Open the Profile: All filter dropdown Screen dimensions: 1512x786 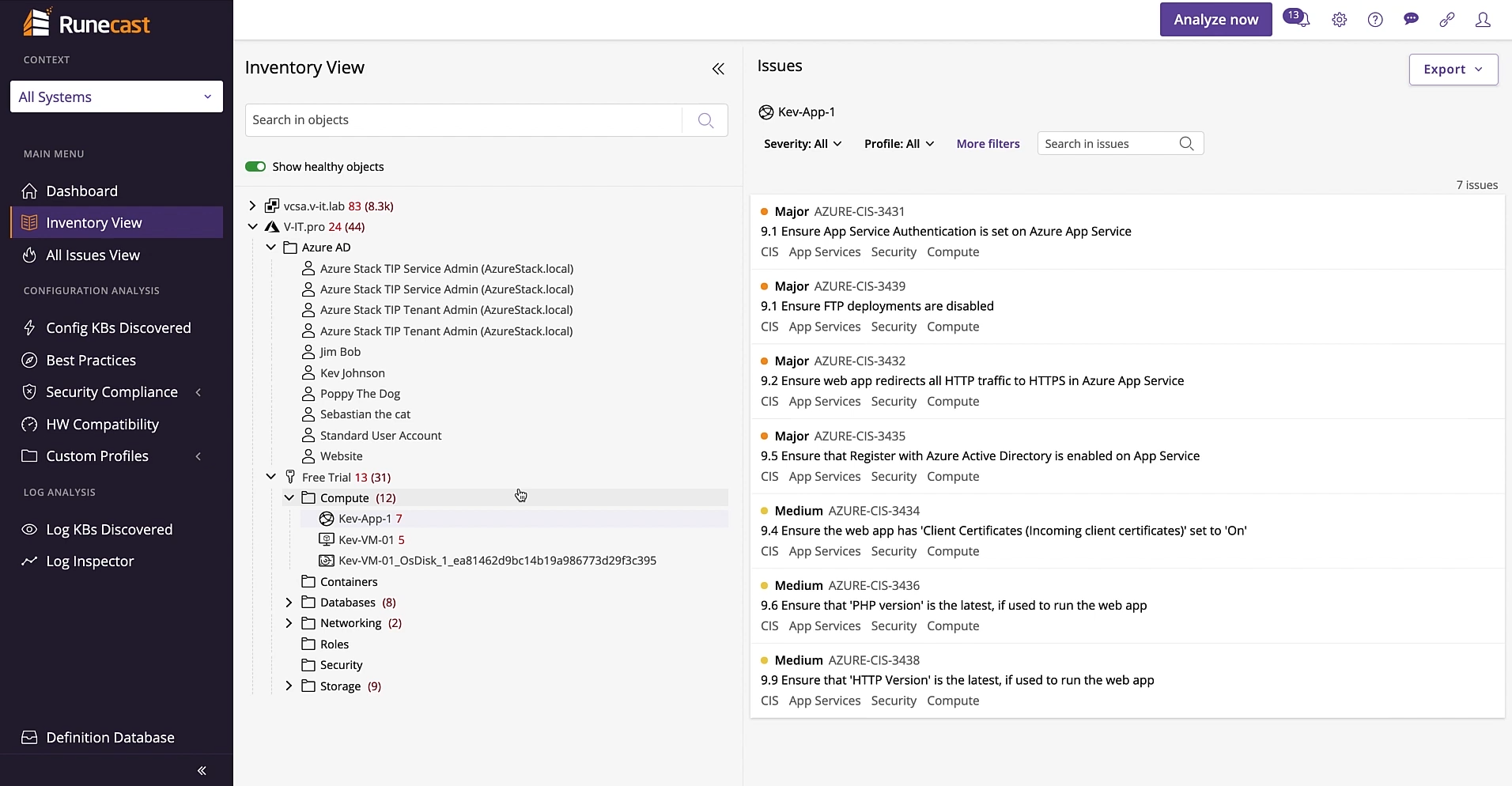click(x=899, y=144)
